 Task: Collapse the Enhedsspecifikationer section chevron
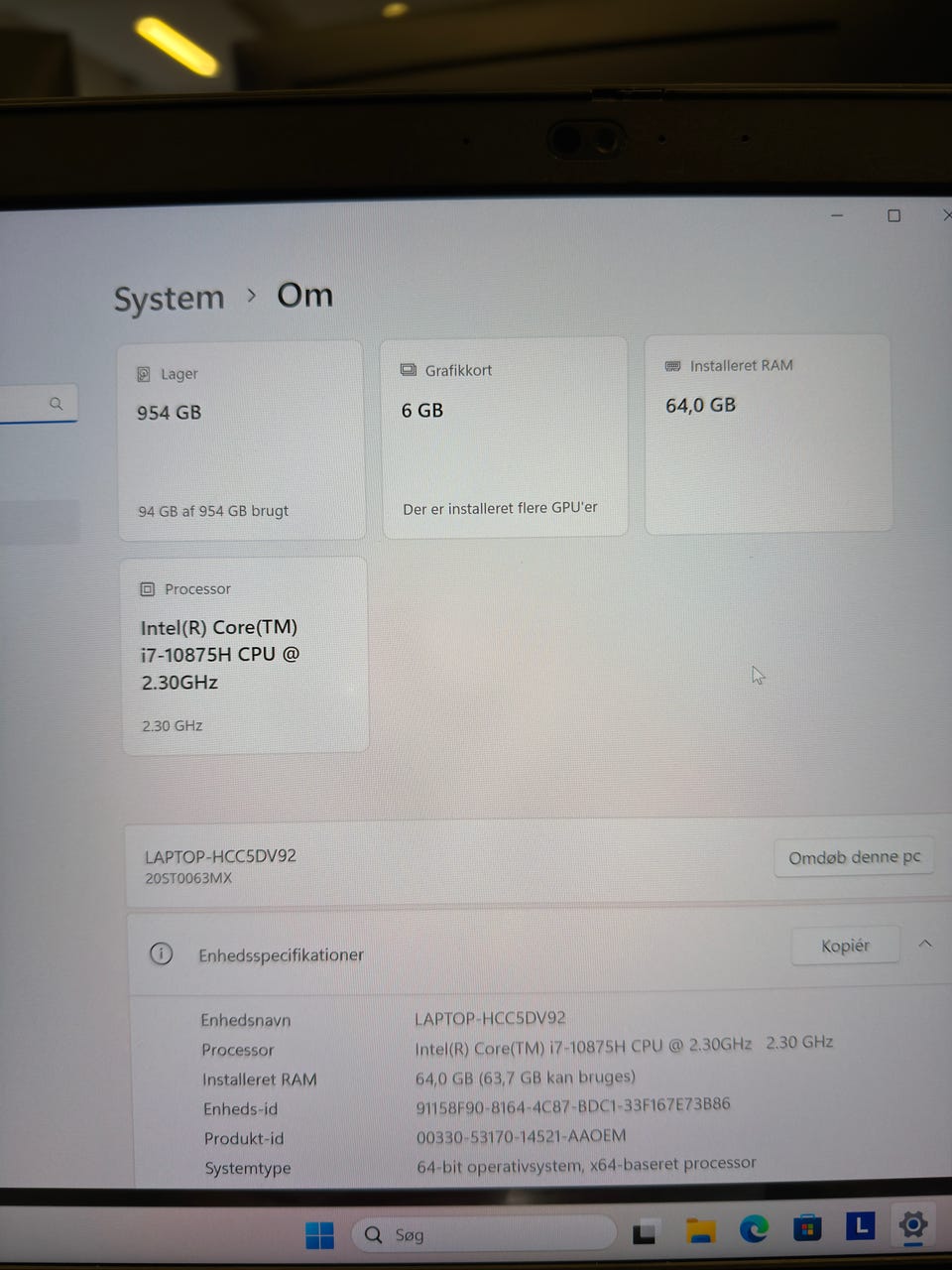[x=925, y=944]
